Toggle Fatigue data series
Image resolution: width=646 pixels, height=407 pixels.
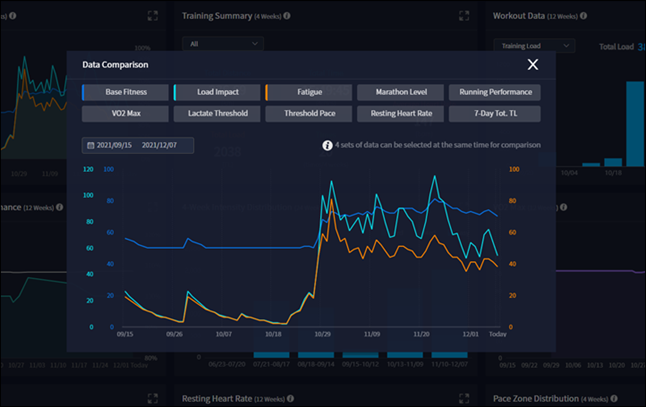pos(309,92)
